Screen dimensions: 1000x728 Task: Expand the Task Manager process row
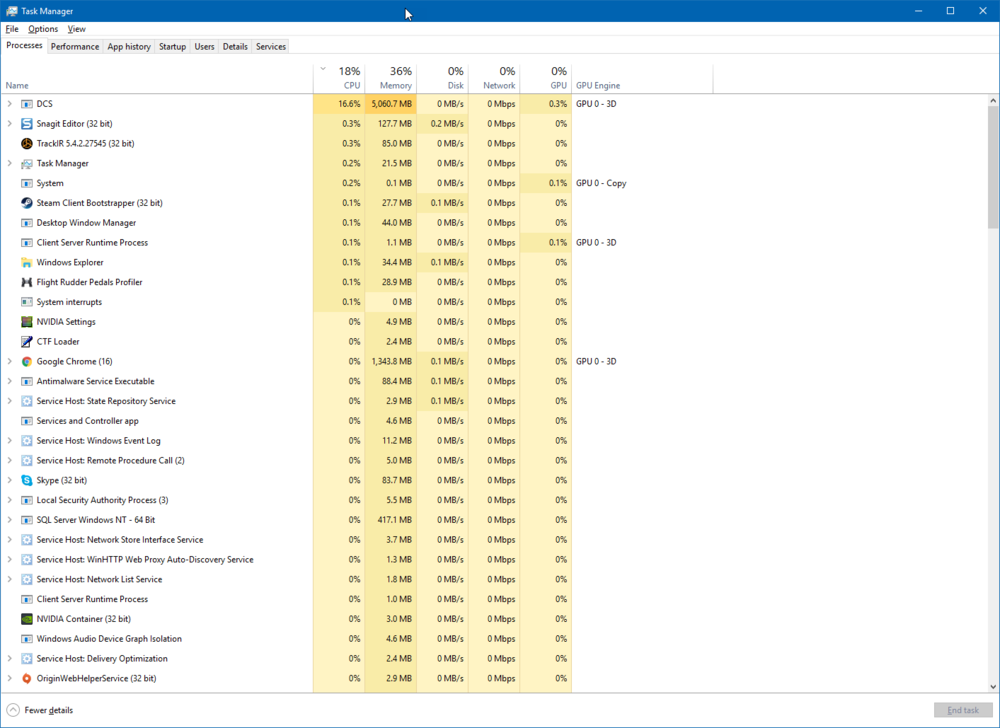[10, 163]
